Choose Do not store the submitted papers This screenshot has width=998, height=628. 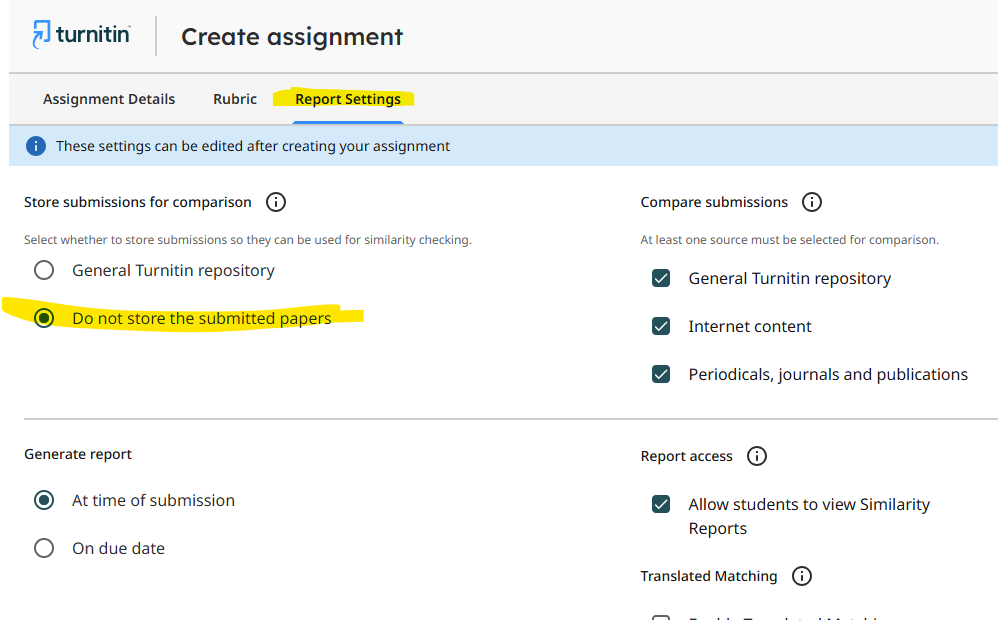44,318
